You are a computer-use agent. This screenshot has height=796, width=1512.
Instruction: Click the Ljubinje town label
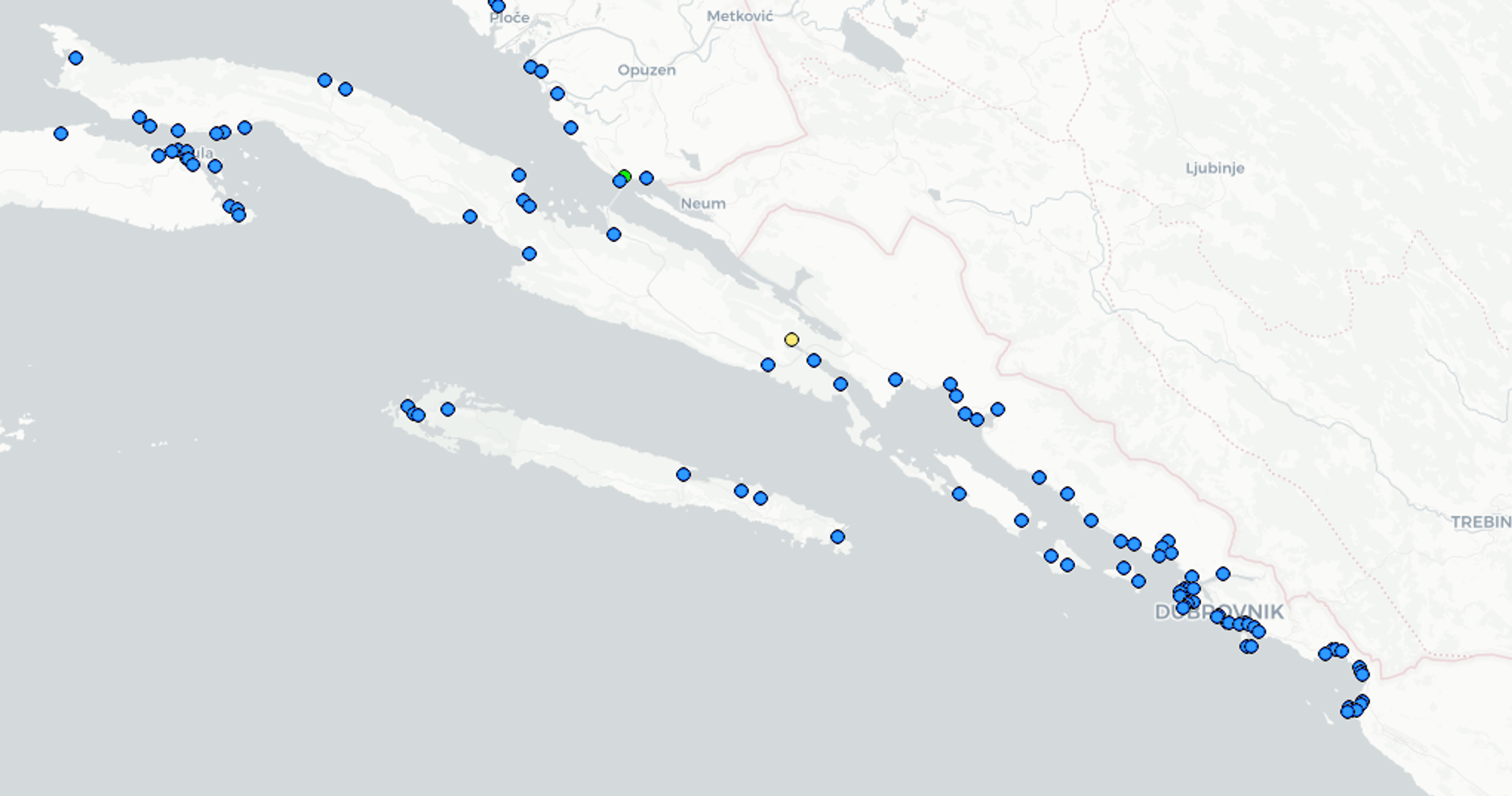[1215, 168]
